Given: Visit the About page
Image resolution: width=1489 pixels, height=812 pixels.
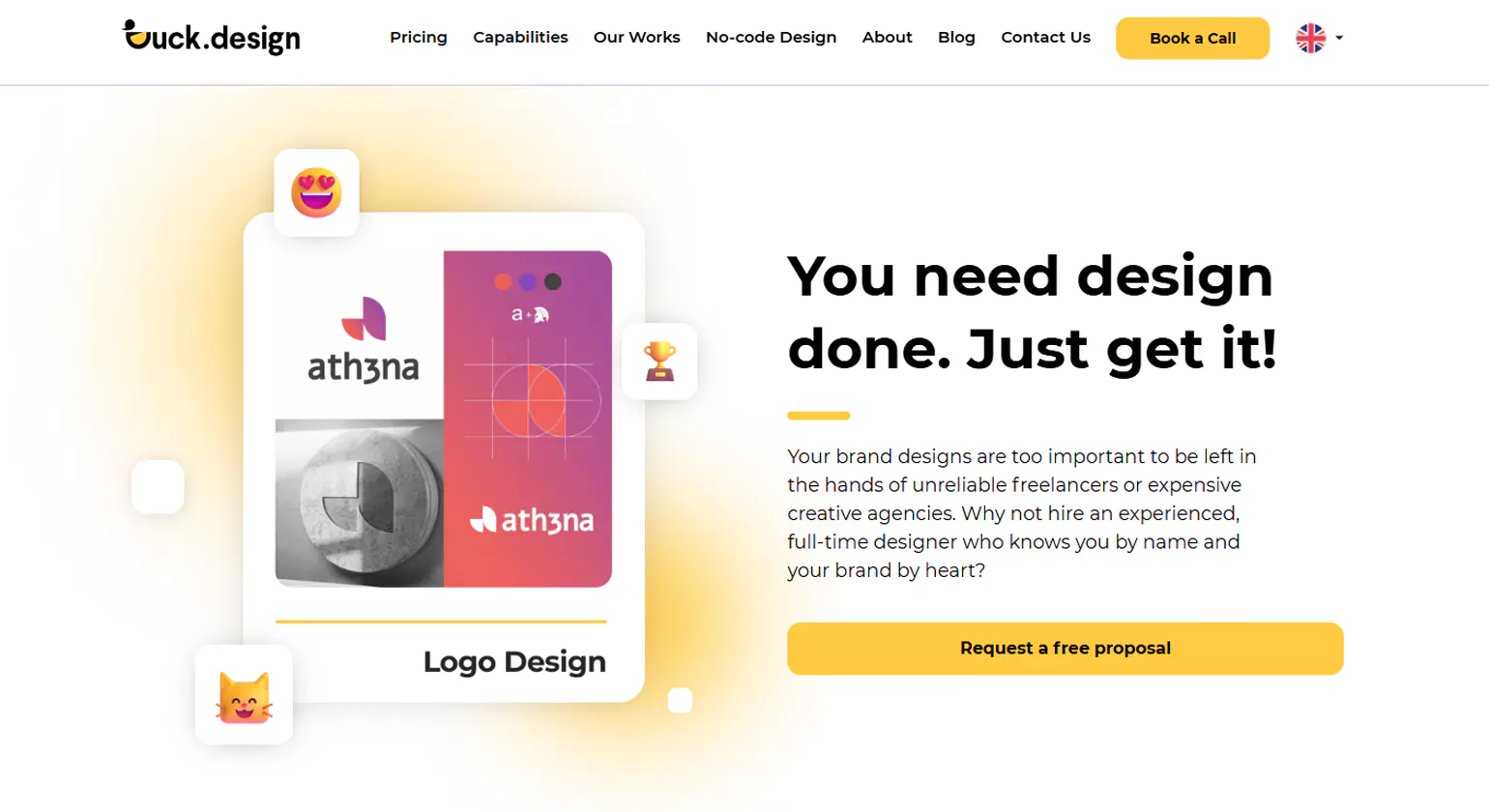Looking at the screenshot, I should click(x=887, y=37).
